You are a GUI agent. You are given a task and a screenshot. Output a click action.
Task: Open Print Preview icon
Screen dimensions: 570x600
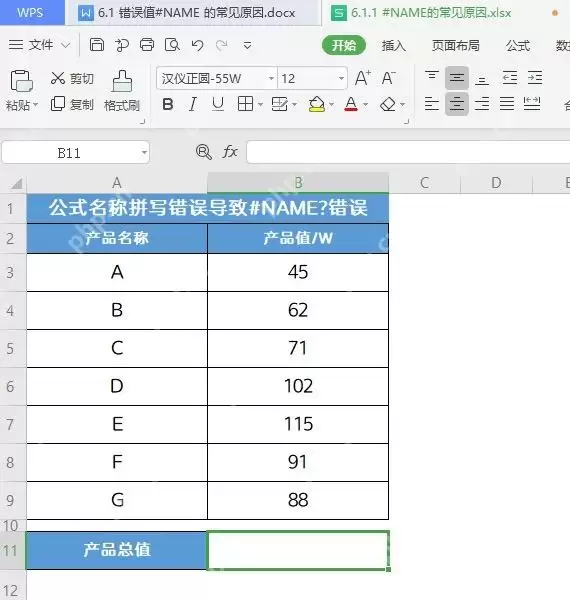point(172,45)
